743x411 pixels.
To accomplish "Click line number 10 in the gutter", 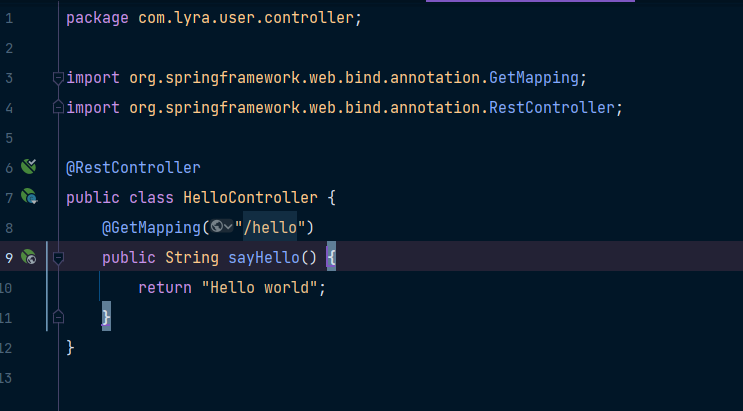I will coord(7,288).
